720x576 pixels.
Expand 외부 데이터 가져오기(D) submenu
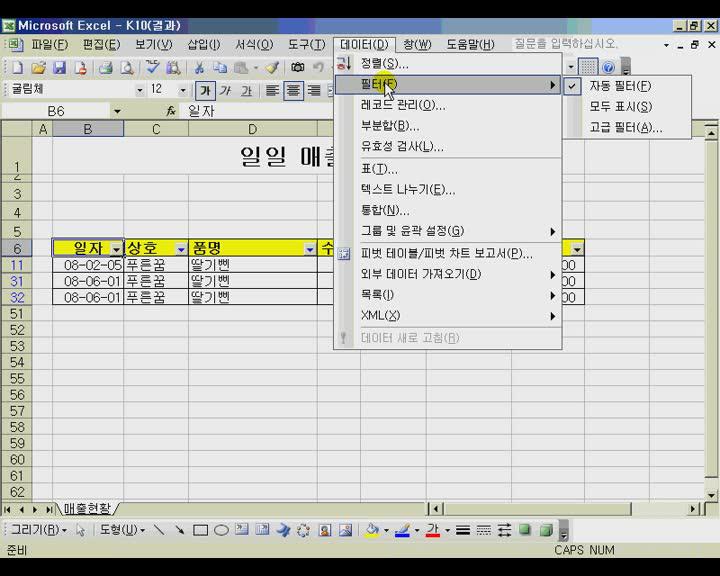click(x=448, y=274)
